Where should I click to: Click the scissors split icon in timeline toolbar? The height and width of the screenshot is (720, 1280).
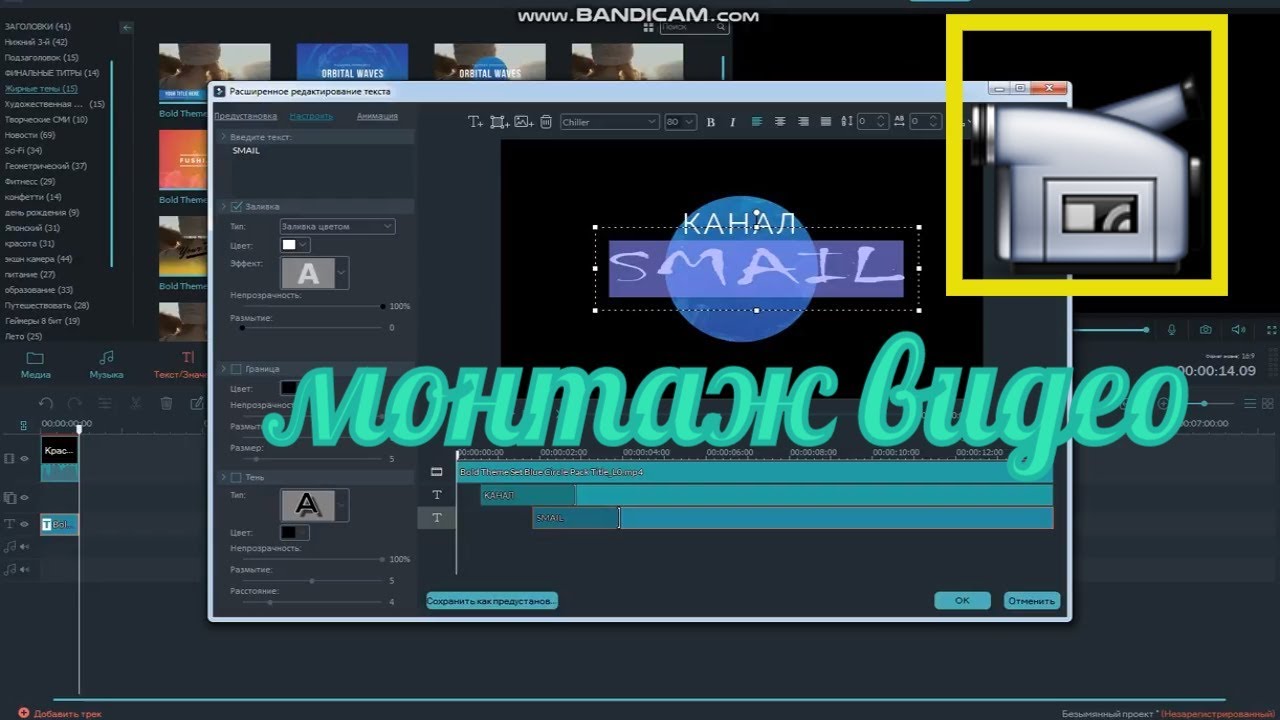point(136,403)
